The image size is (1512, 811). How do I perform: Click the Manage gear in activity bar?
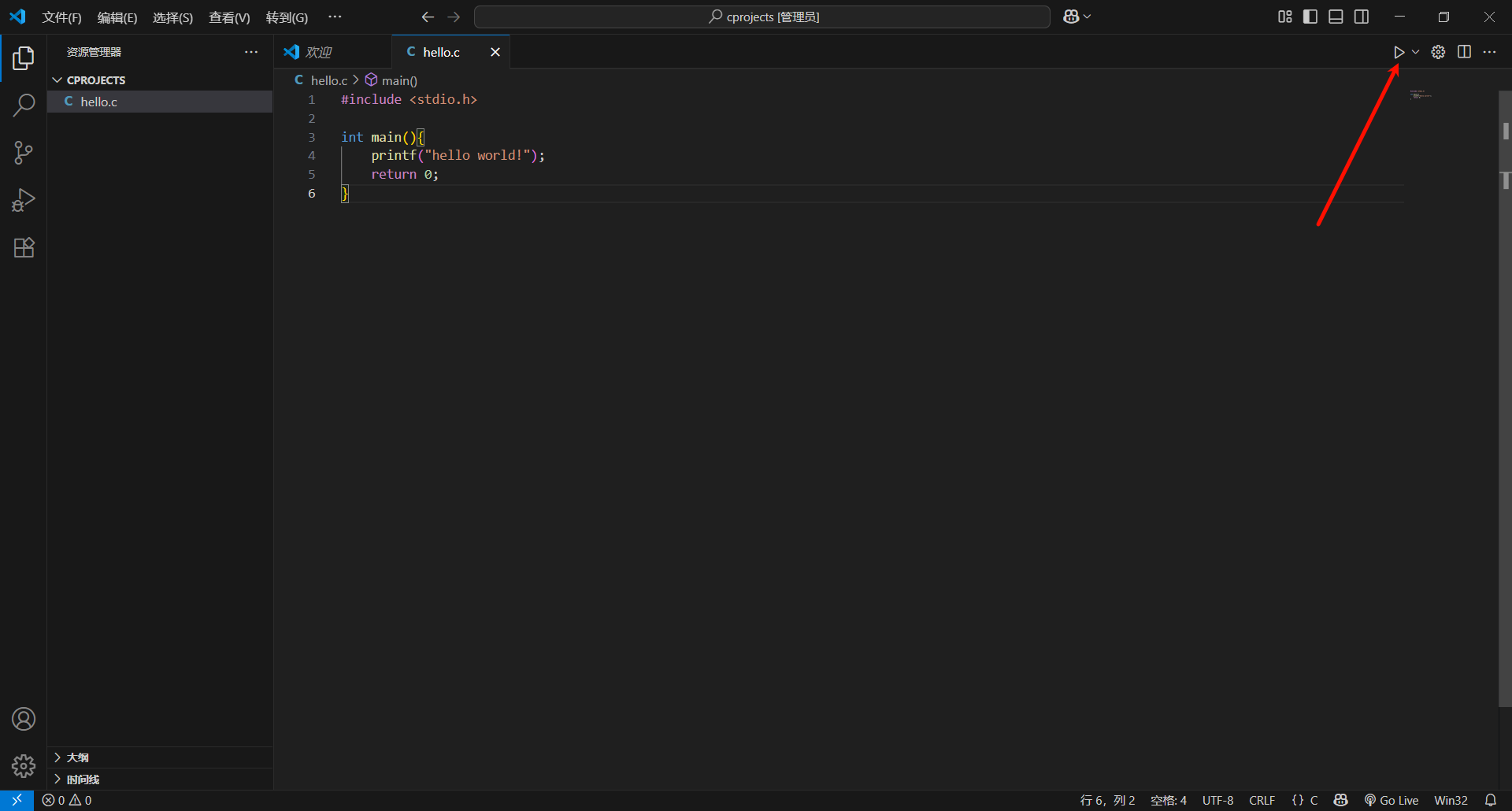tap(24, 766)
